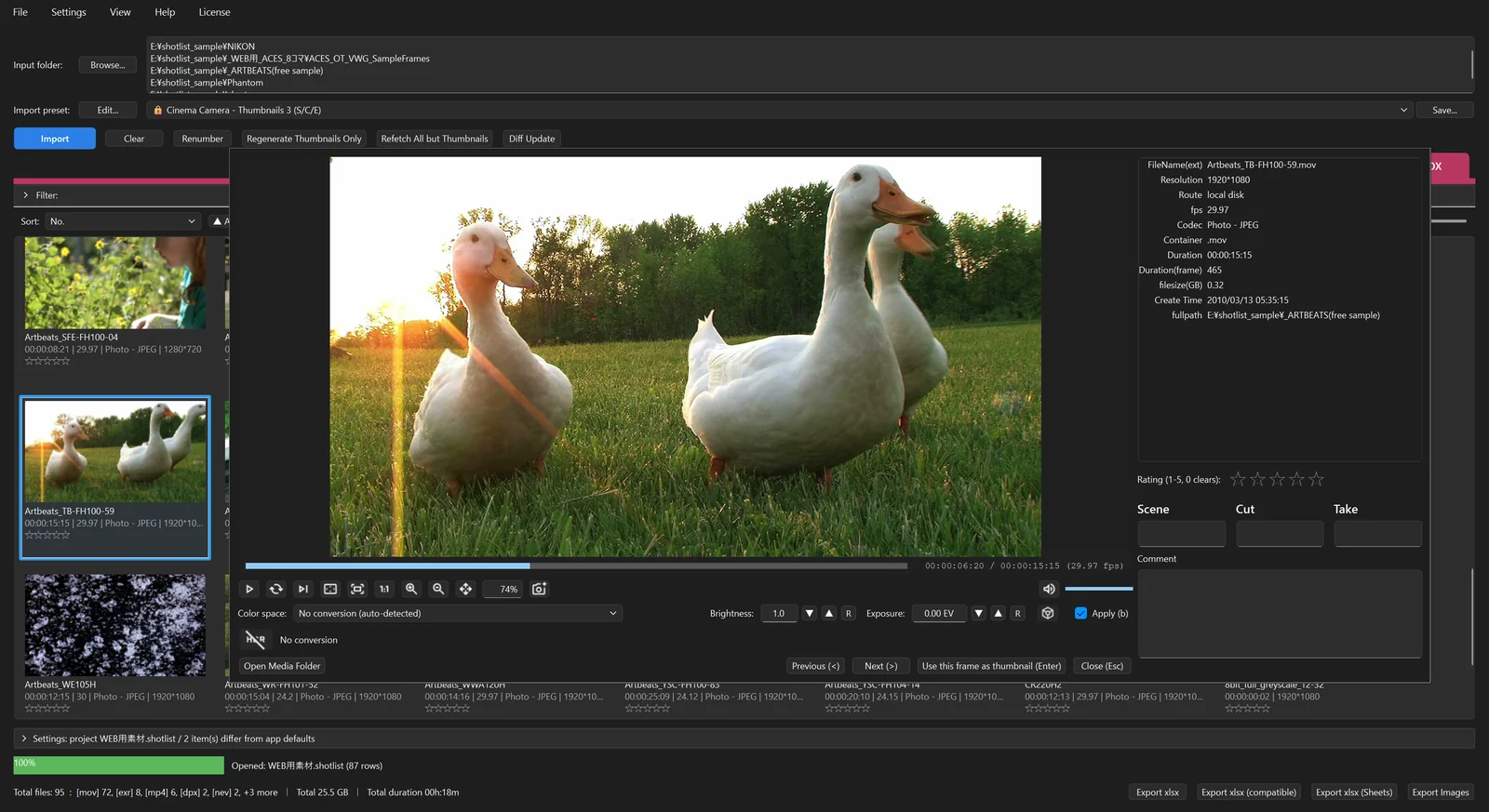Toggle the loop playback icon
1489x812 pixels.
[x=276, y=589]
